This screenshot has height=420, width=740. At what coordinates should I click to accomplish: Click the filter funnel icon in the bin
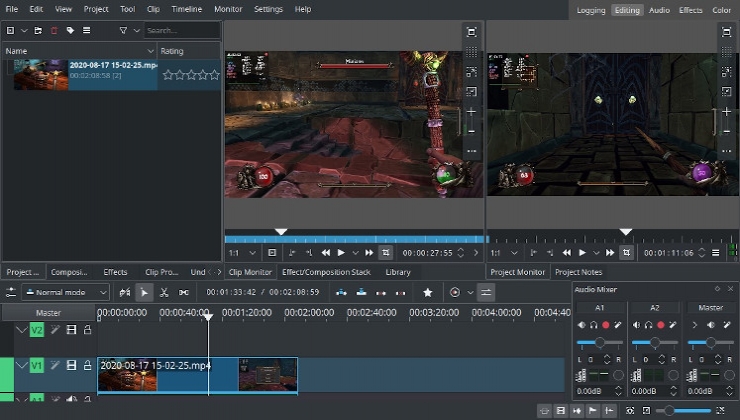coord(123,30)
